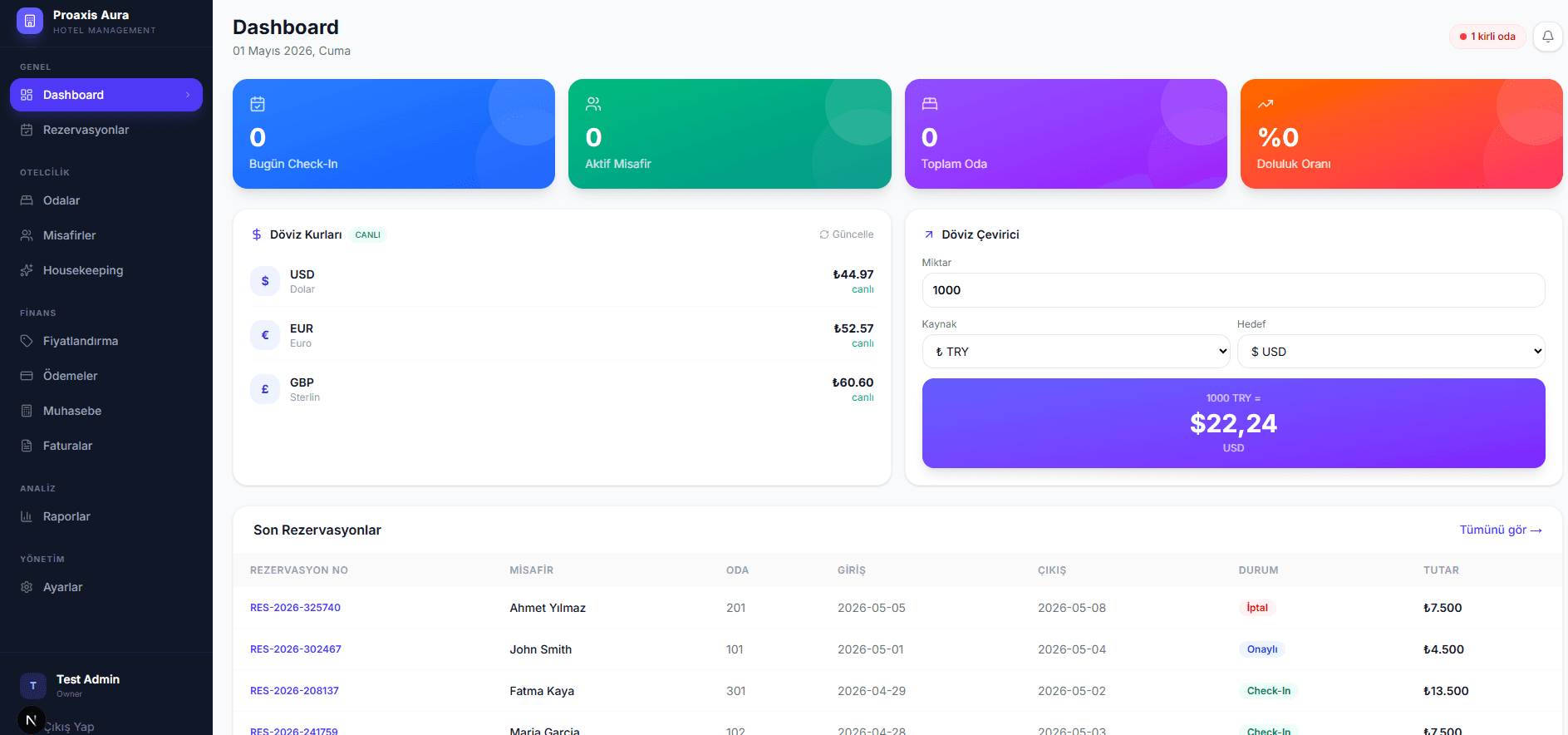
Task: Click the Misafirler people icon
Action: [27, 235]
